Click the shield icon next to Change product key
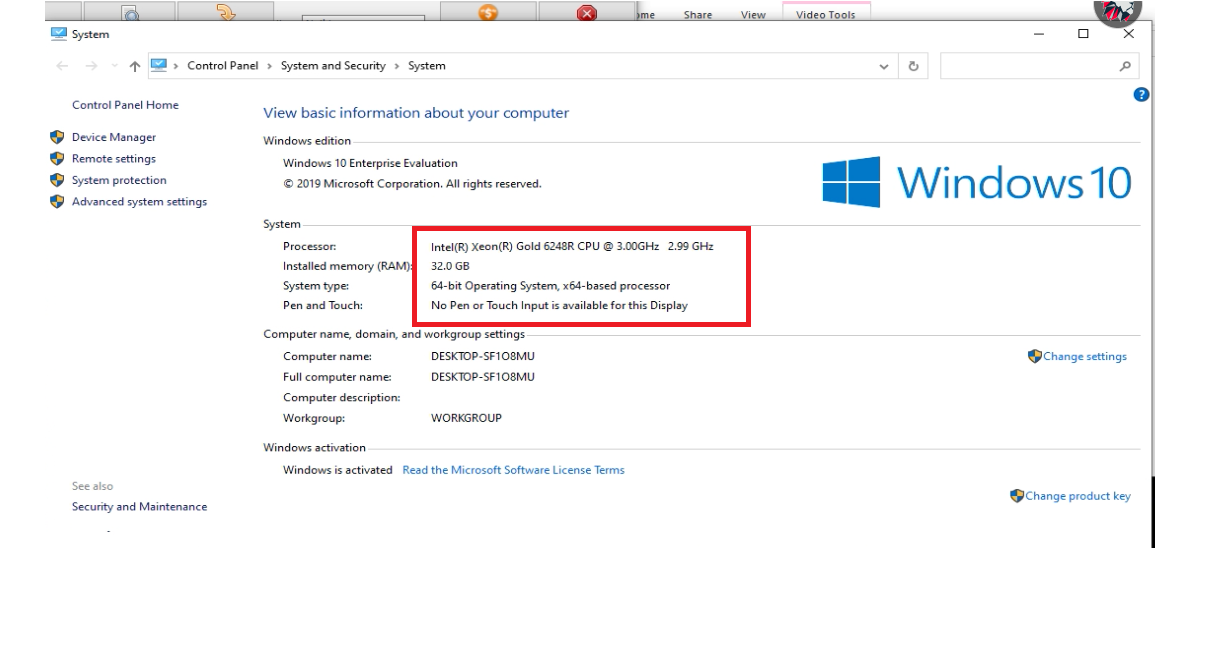The image size is (1211, 662). [x=1017, y=496]
